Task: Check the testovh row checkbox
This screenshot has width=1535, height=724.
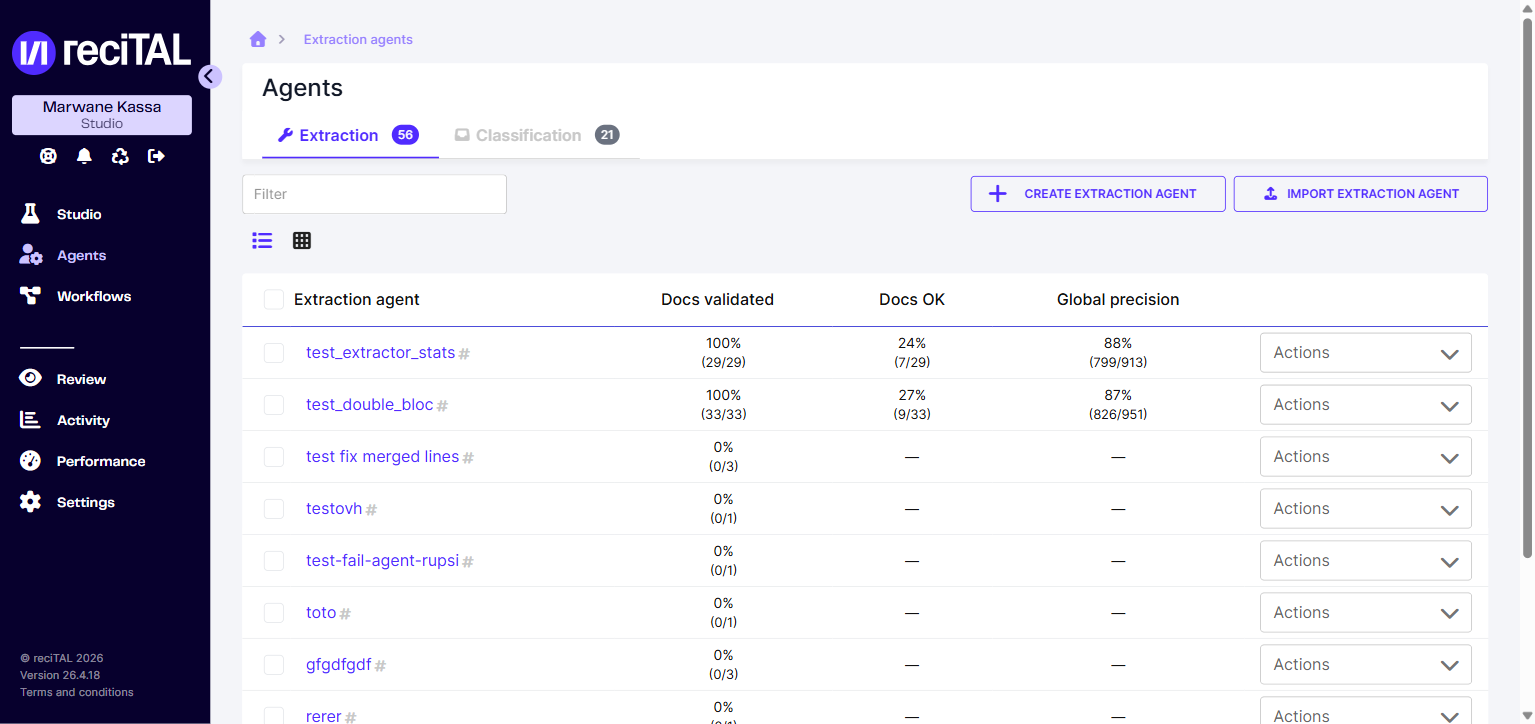Action: pos(274,509)
